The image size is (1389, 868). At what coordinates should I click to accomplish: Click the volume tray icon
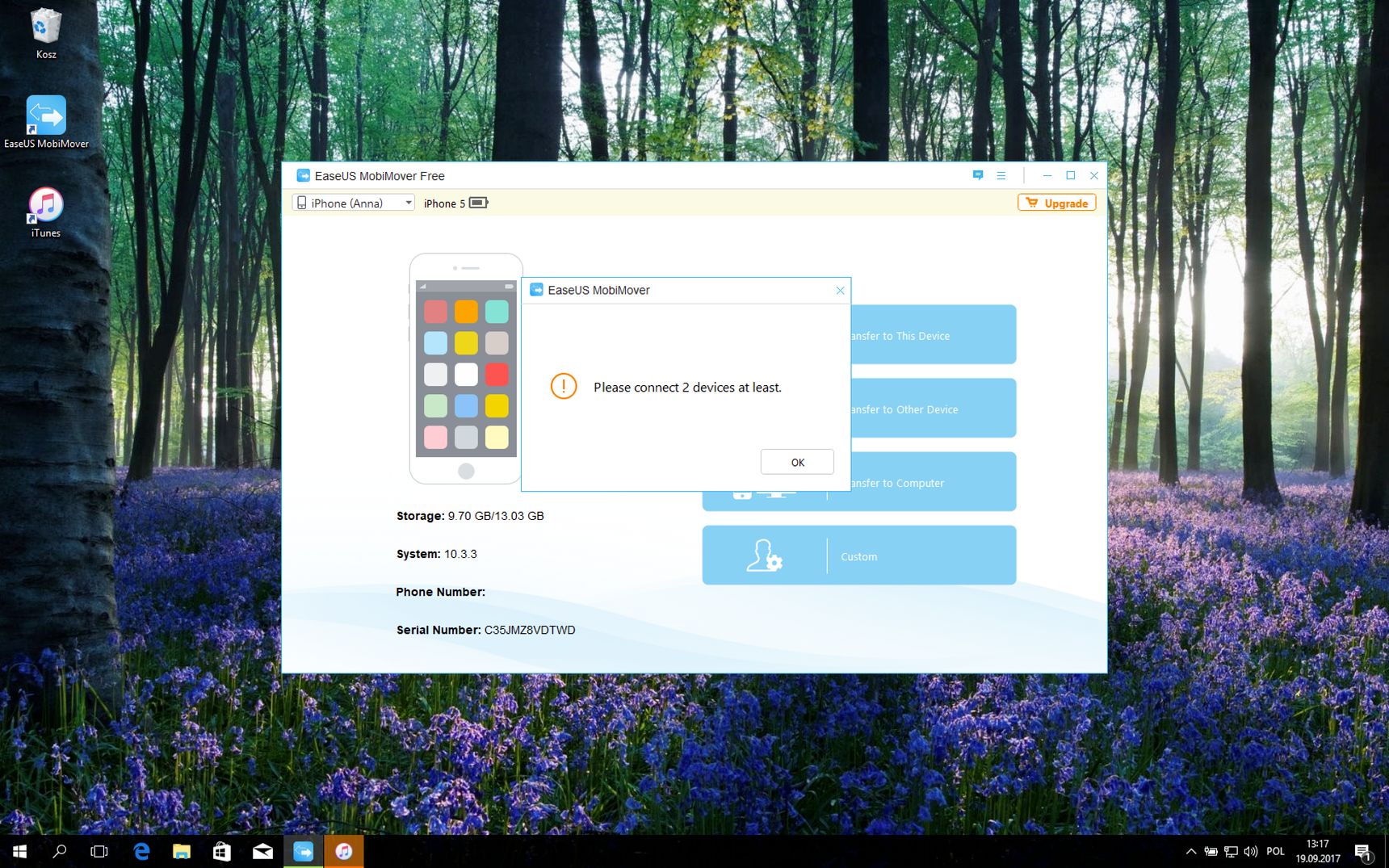1251,851
